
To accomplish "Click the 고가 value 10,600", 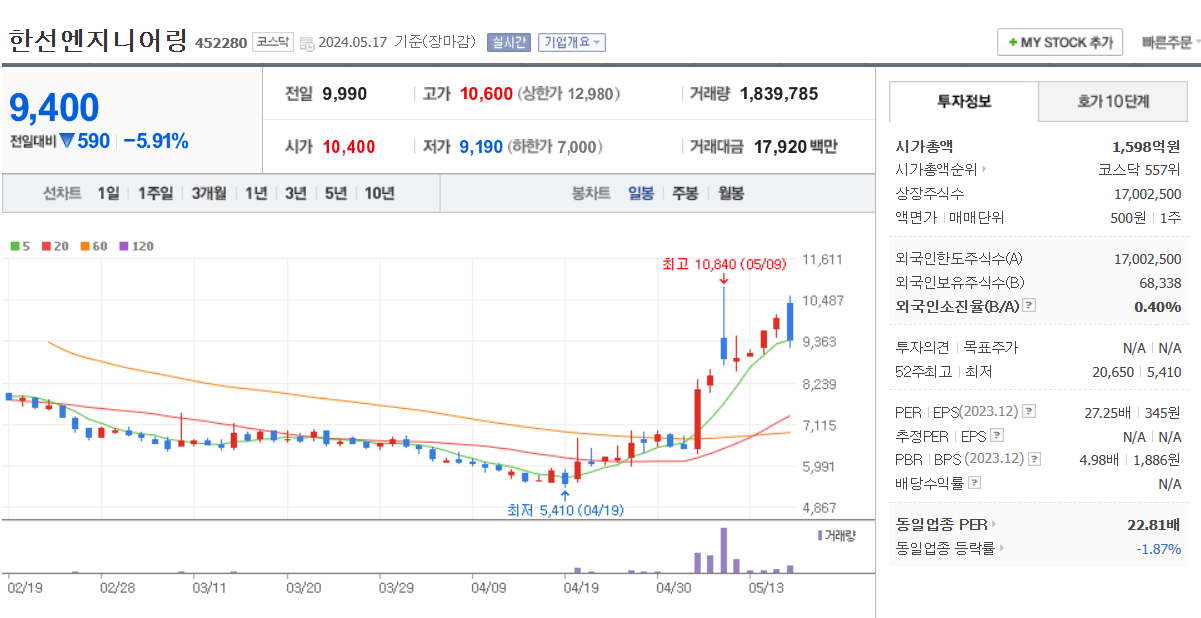I will tap(487, 94).
